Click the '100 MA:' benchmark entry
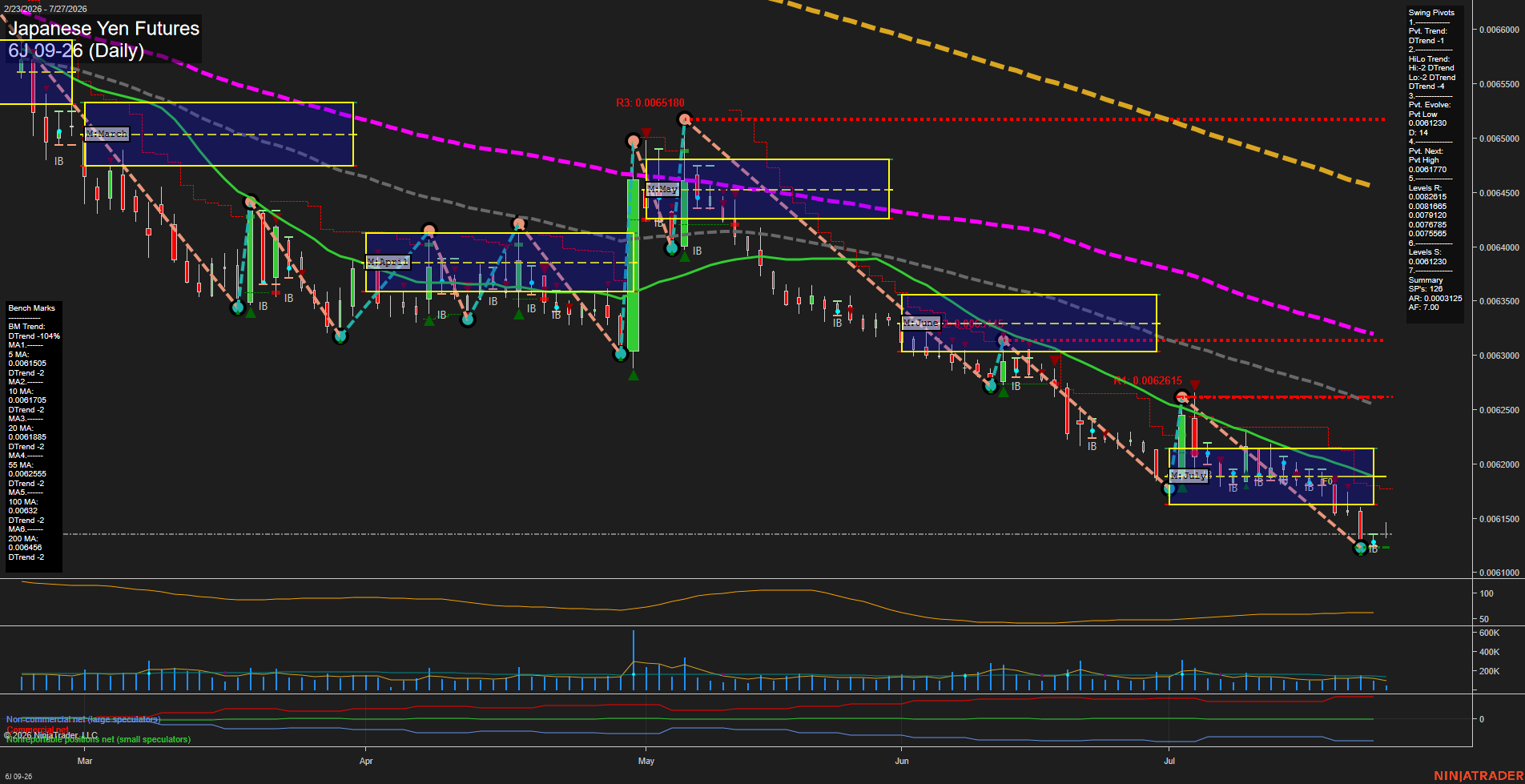Viewport: 1525px width, 784px height. pos(22,502)
